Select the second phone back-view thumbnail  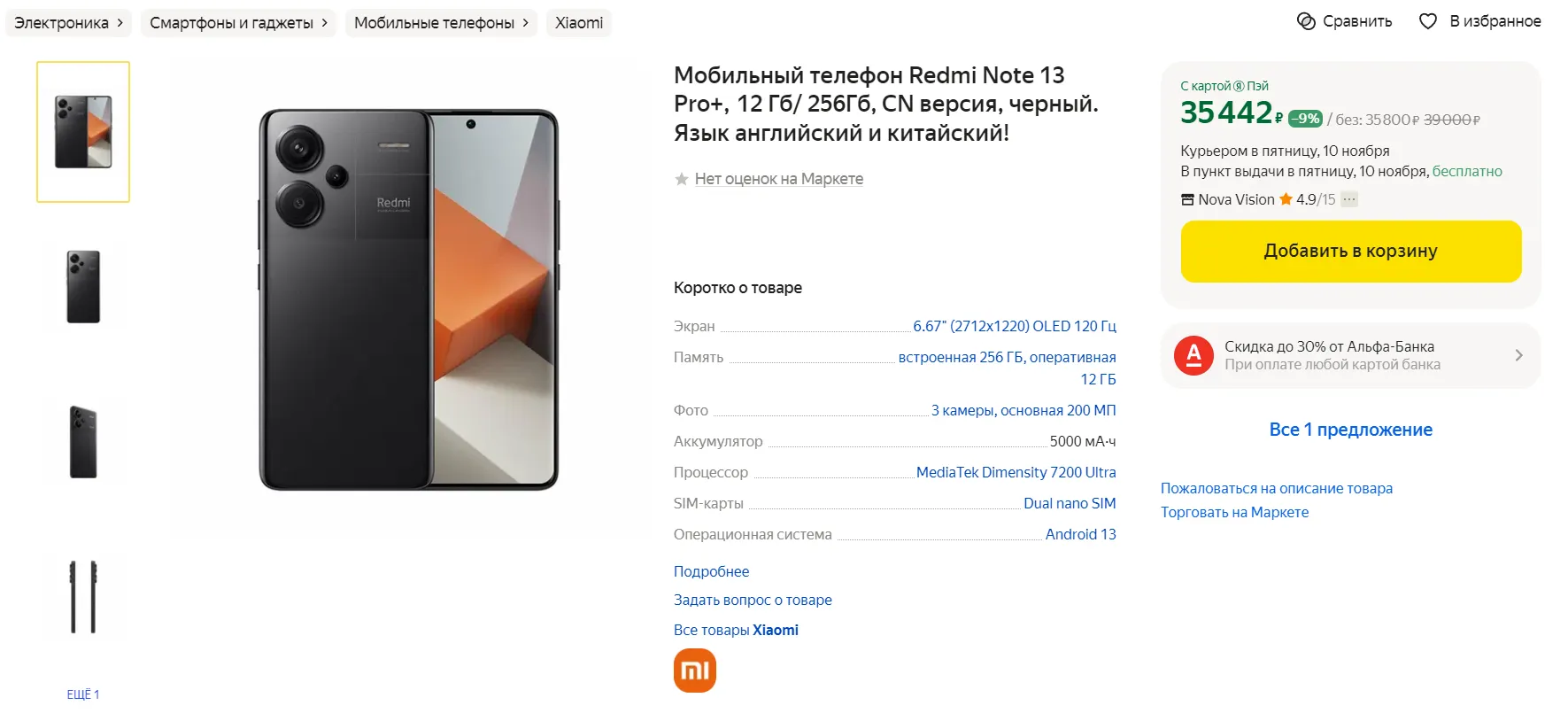click(83, 286)
